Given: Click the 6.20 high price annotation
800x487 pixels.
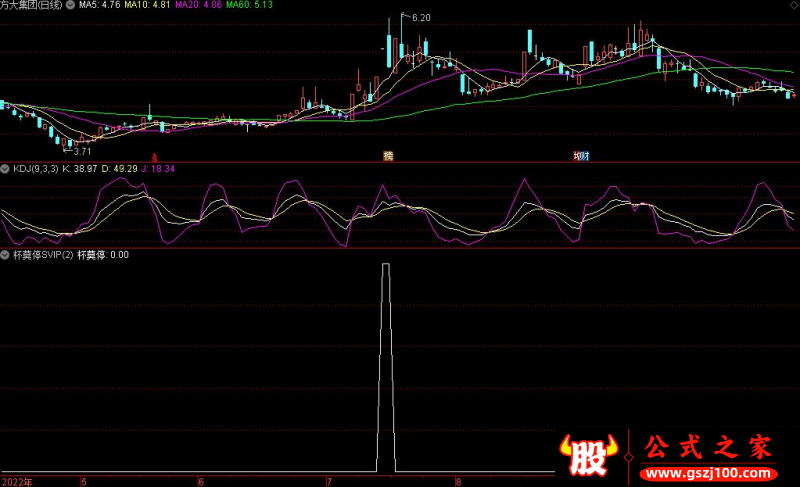Looking at the screenshot, I should [x=420, y=18].
